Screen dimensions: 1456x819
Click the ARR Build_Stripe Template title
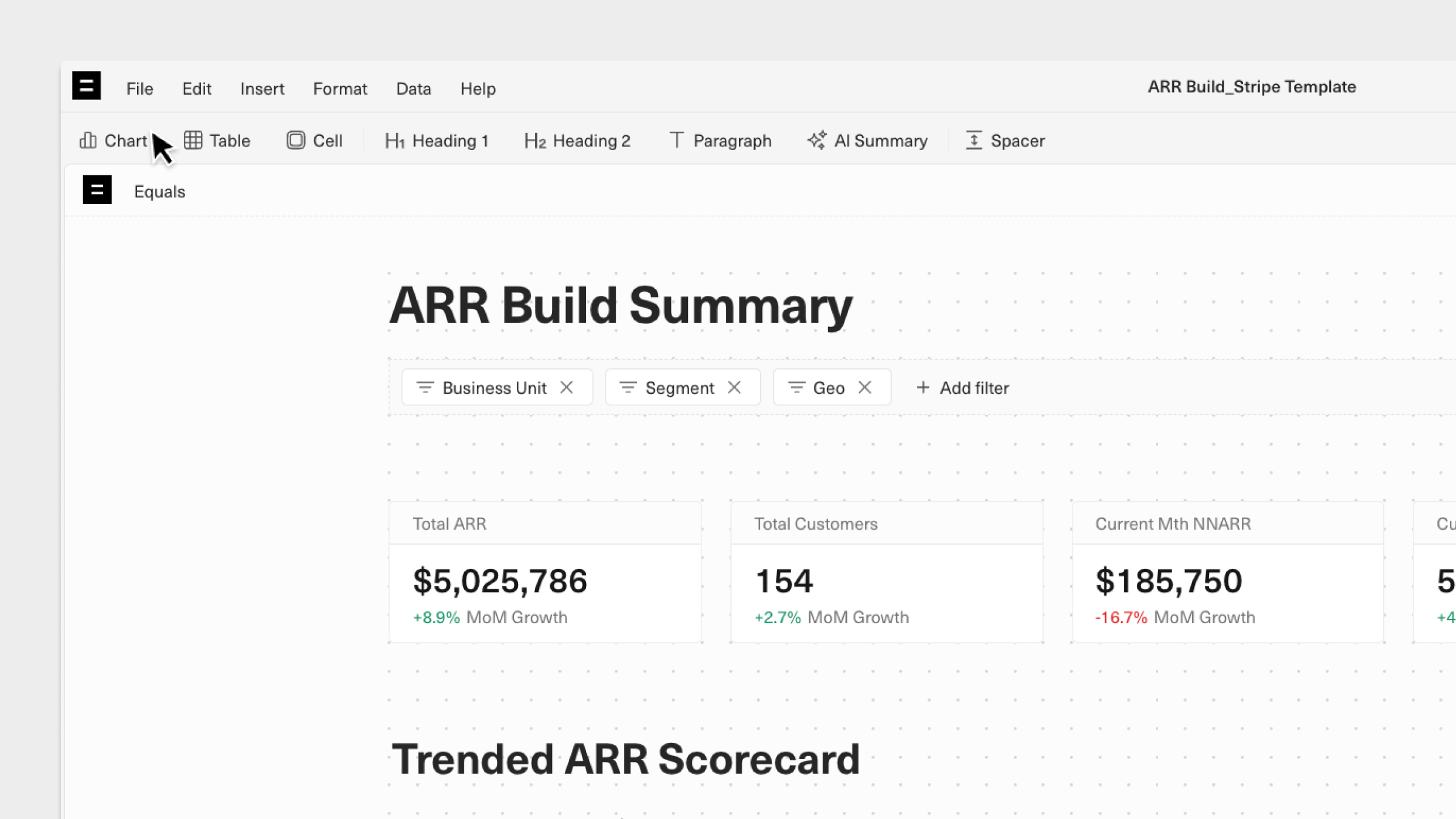1252,87
